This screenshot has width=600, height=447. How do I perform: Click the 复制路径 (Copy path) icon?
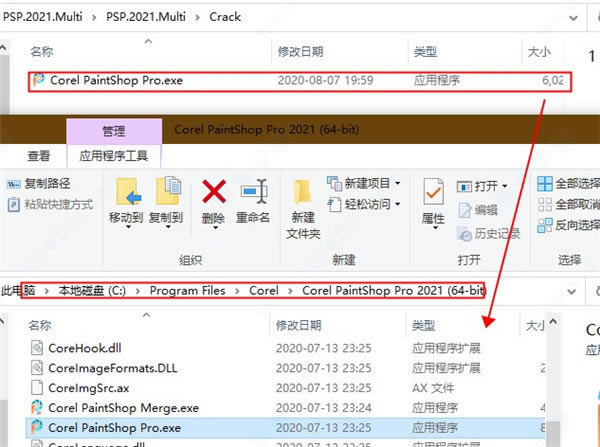13,184
